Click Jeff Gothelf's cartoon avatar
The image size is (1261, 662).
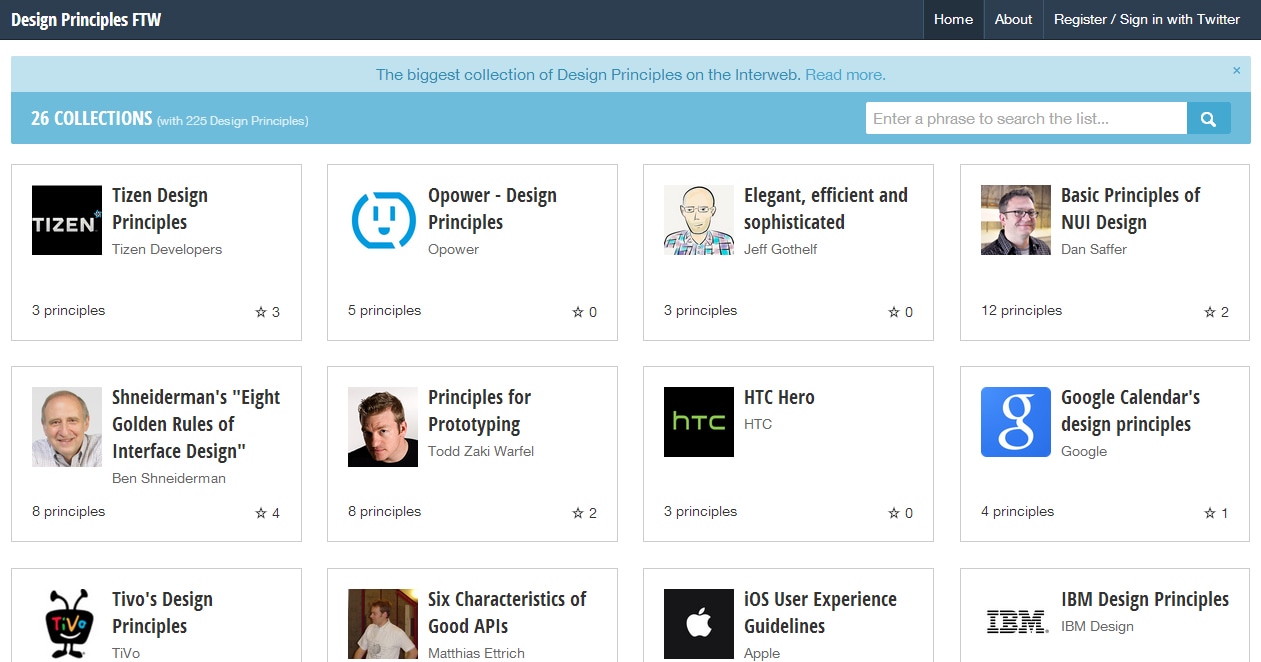click(x=699, y=220)
